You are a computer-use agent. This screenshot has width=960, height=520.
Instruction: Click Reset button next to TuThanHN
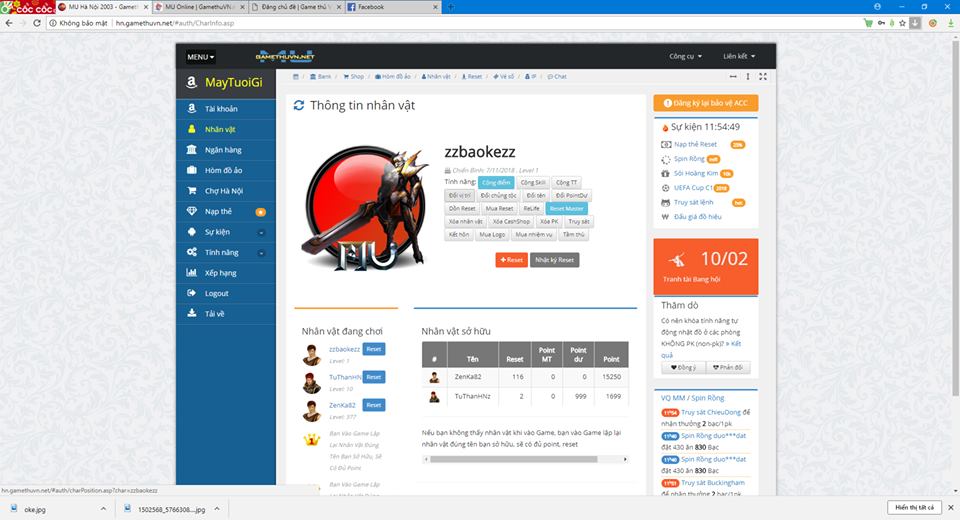click(x=373, y=377)
